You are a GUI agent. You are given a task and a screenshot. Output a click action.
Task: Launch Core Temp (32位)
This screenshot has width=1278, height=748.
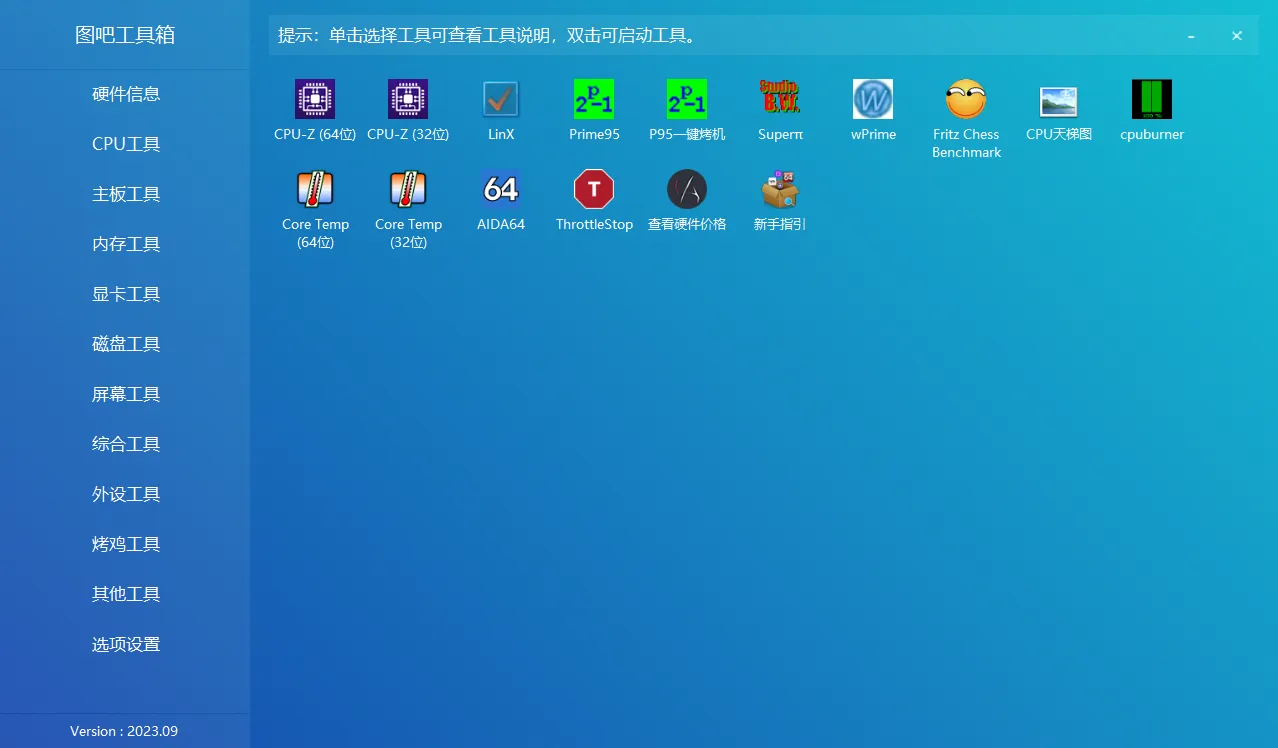tap(408, 198)
